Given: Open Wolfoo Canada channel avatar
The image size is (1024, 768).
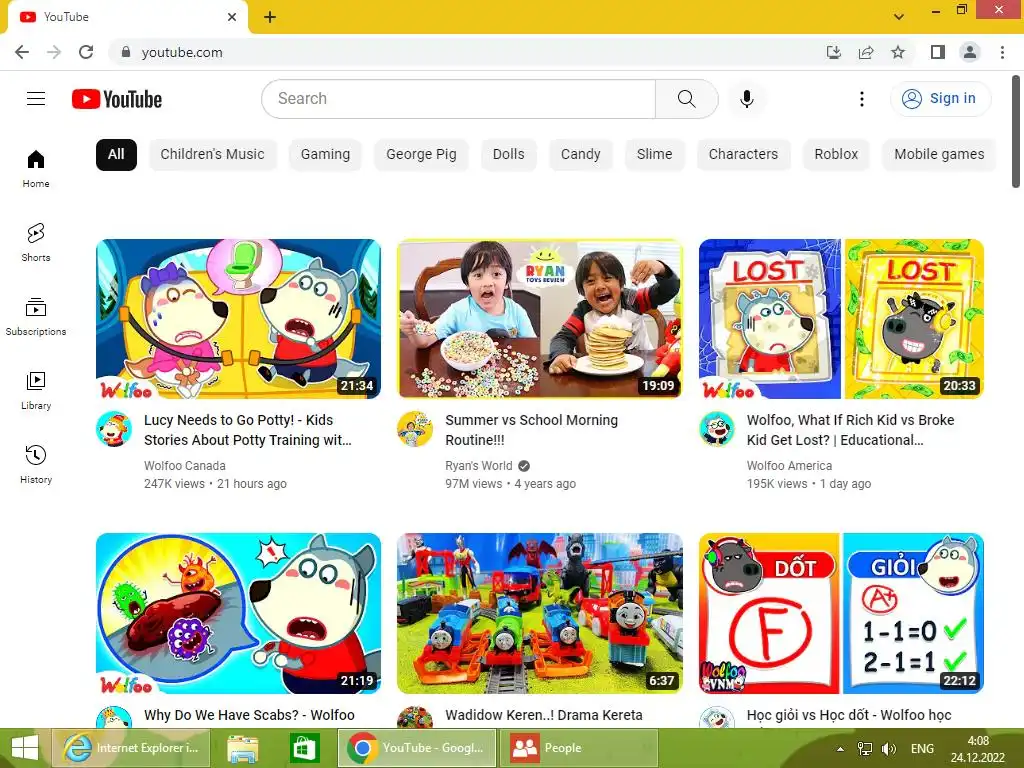Looking at the screenshot, I should [114, 429].
